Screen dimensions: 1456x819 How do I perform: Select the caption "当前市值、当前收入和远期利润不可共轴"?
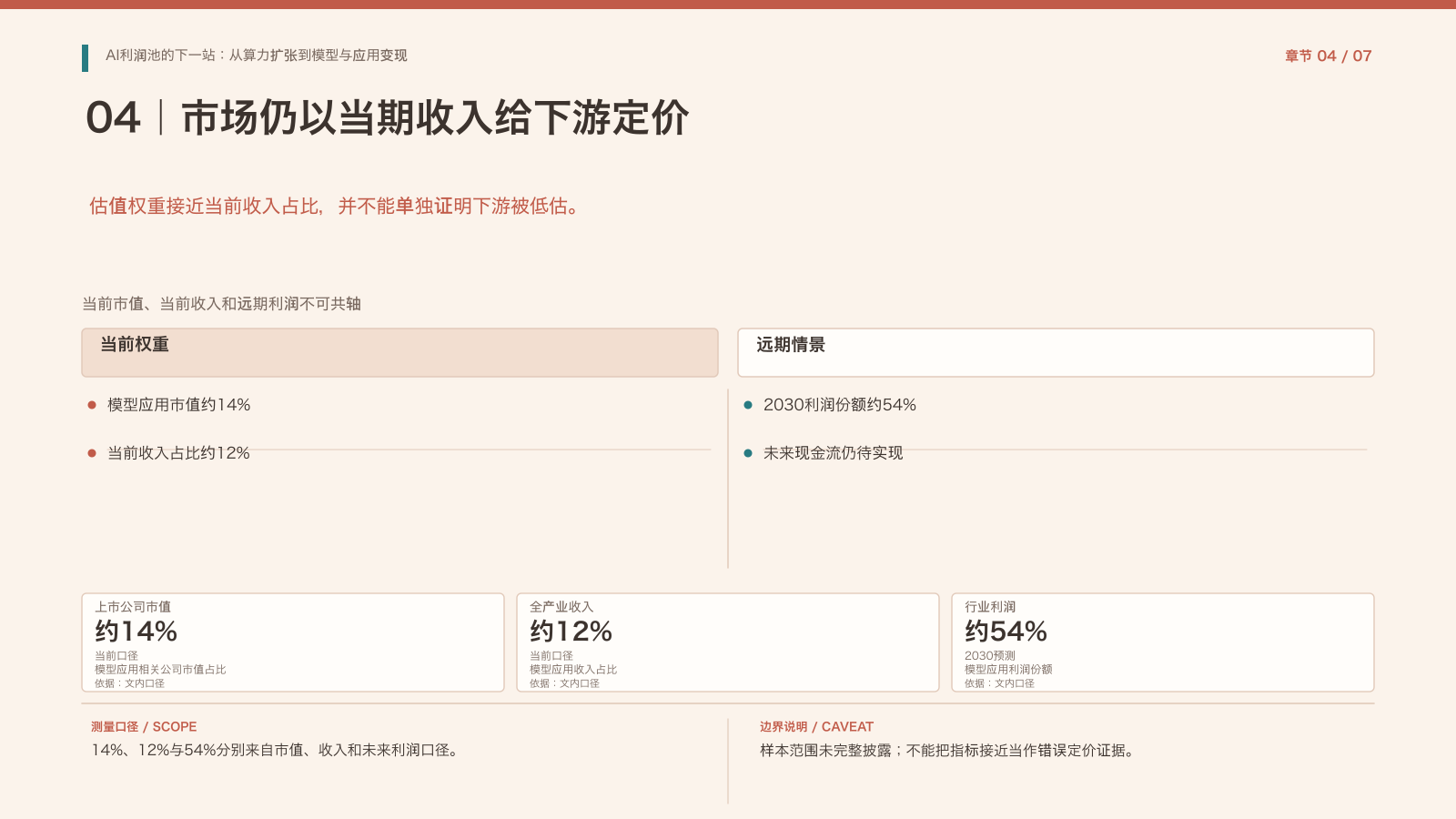(221, 304)
